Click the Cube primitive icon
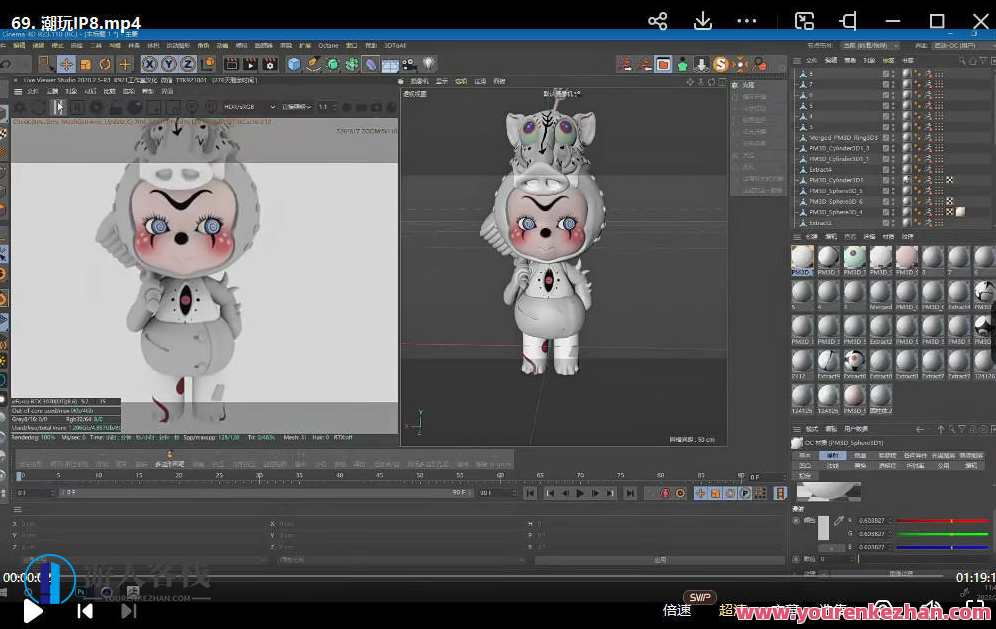 pyautogui.click(x=294, y=64)
